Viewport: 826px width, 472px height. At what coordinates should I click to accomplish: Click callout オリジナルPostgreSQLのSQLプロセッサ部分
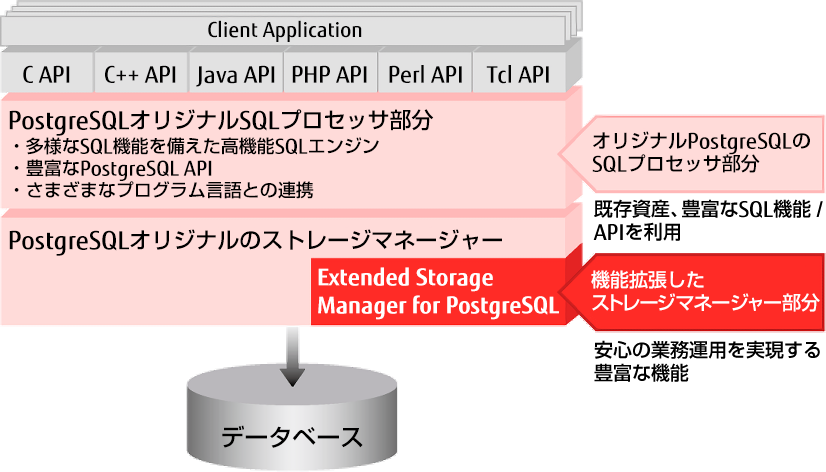tap(691, 153)
